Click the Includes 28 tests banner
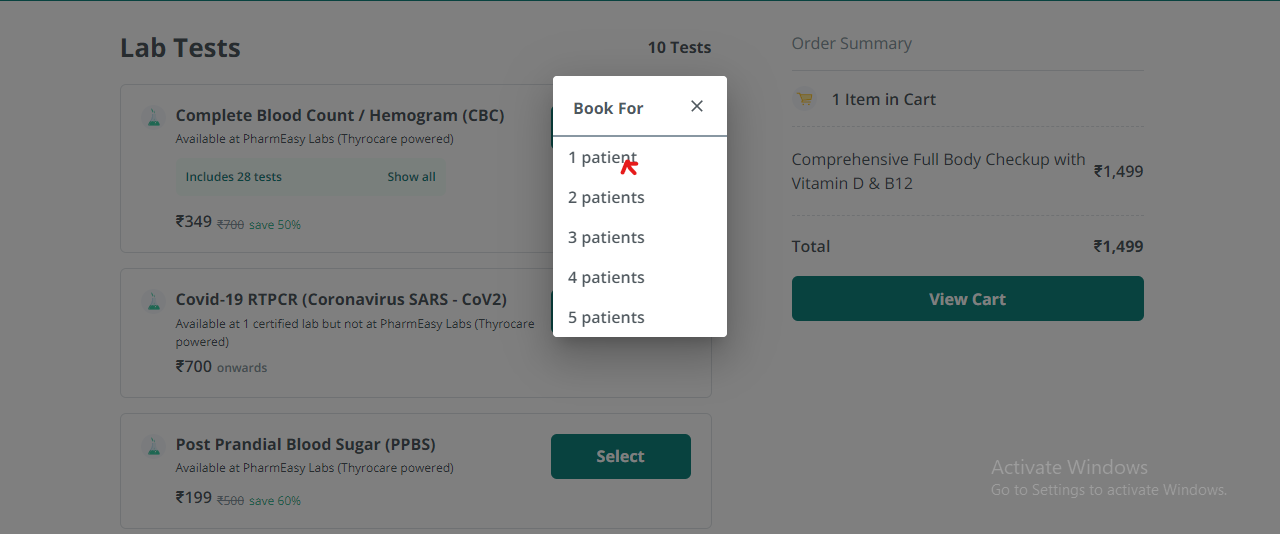The image size is (1280, 534). coord(234,177)
